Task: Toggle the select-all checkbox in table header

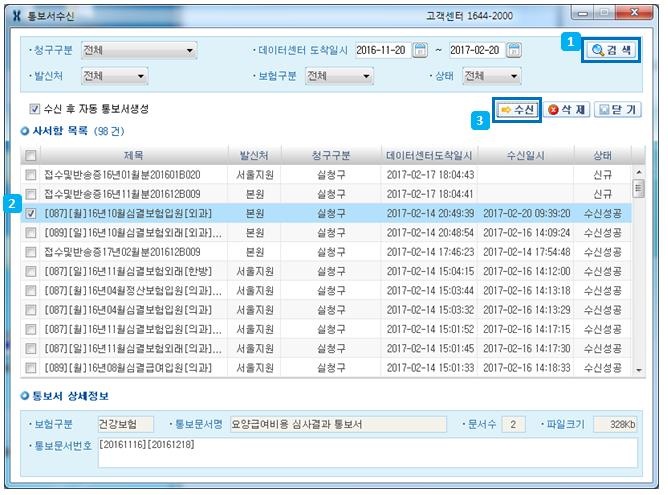Action: [31, 155]
